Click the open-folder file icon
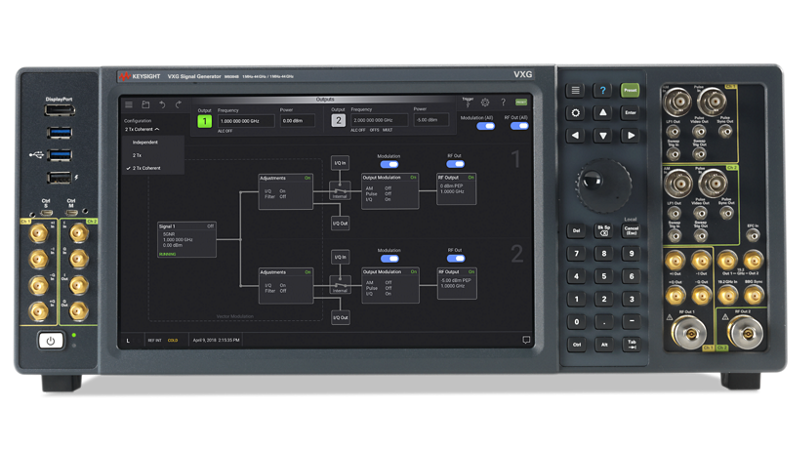This screenshot has height=450, width=800. [145, 104]
